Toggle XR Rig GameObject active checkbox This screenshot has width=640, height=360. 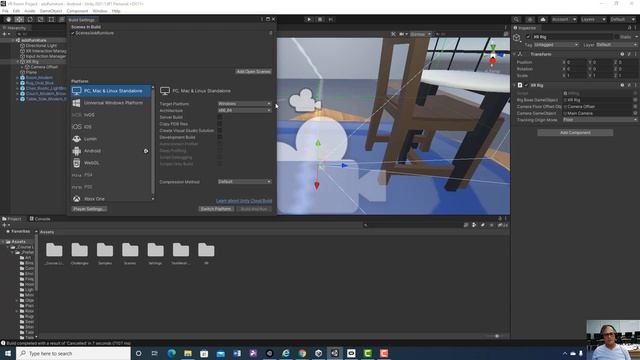528,37
